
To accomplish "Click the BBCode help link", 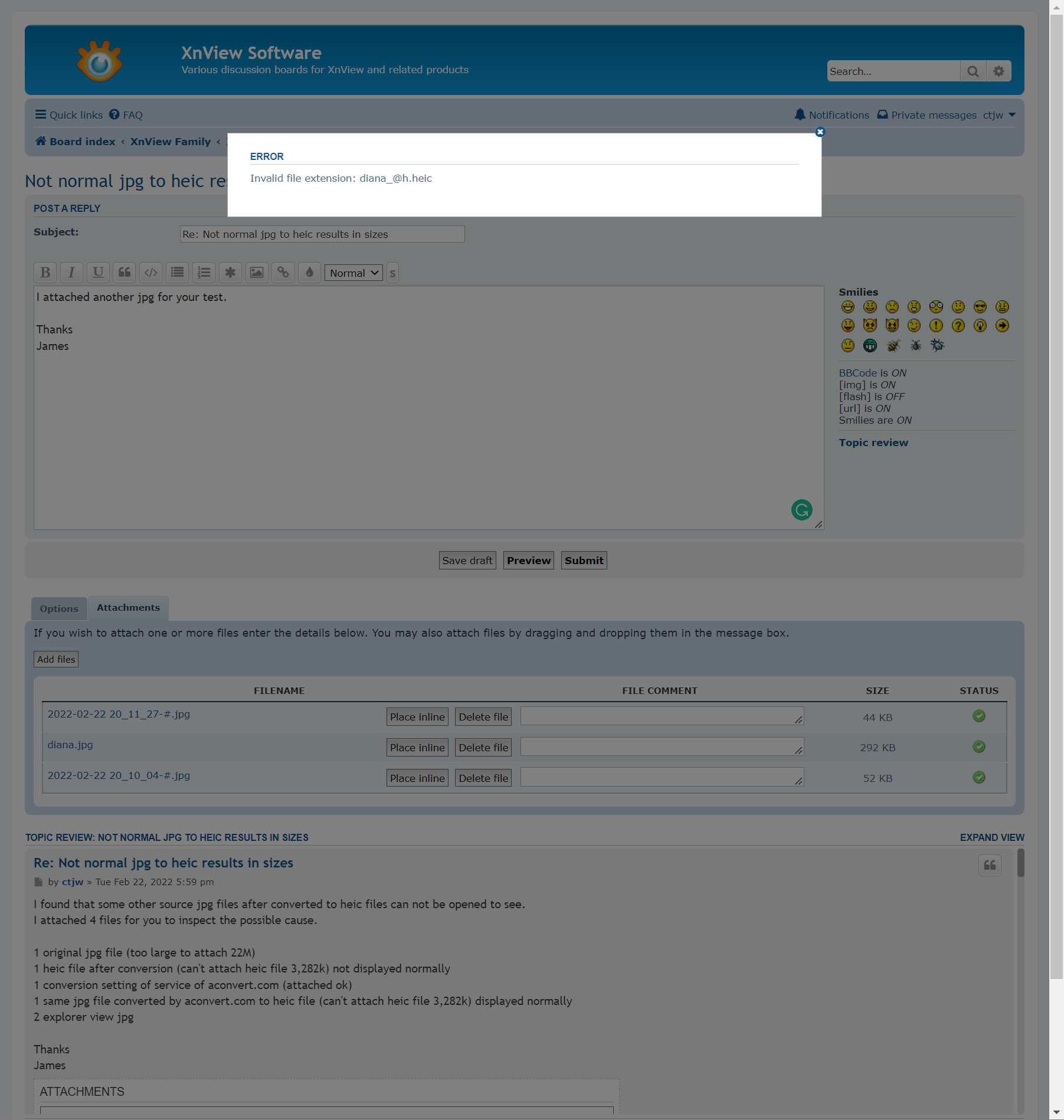I will 858,373.
